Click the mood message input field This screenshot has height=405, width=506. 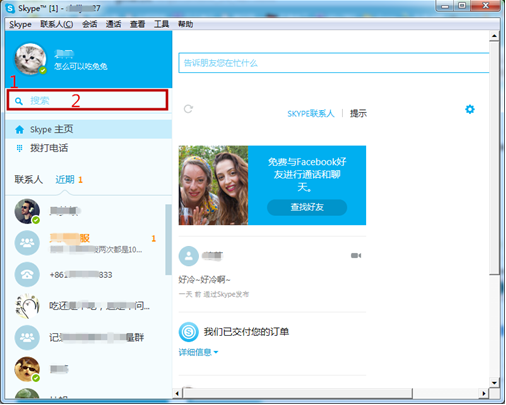pyautogui.click(x=334, y=63)
